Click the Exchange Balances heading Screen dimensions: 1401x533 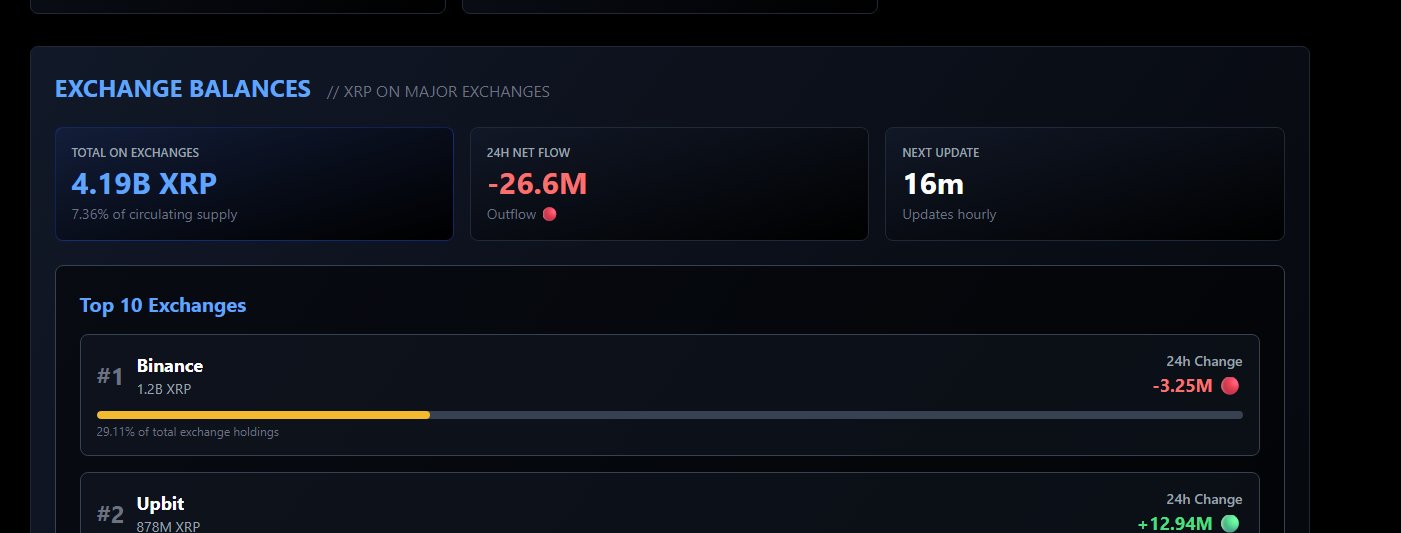click(x=183, y=89)
